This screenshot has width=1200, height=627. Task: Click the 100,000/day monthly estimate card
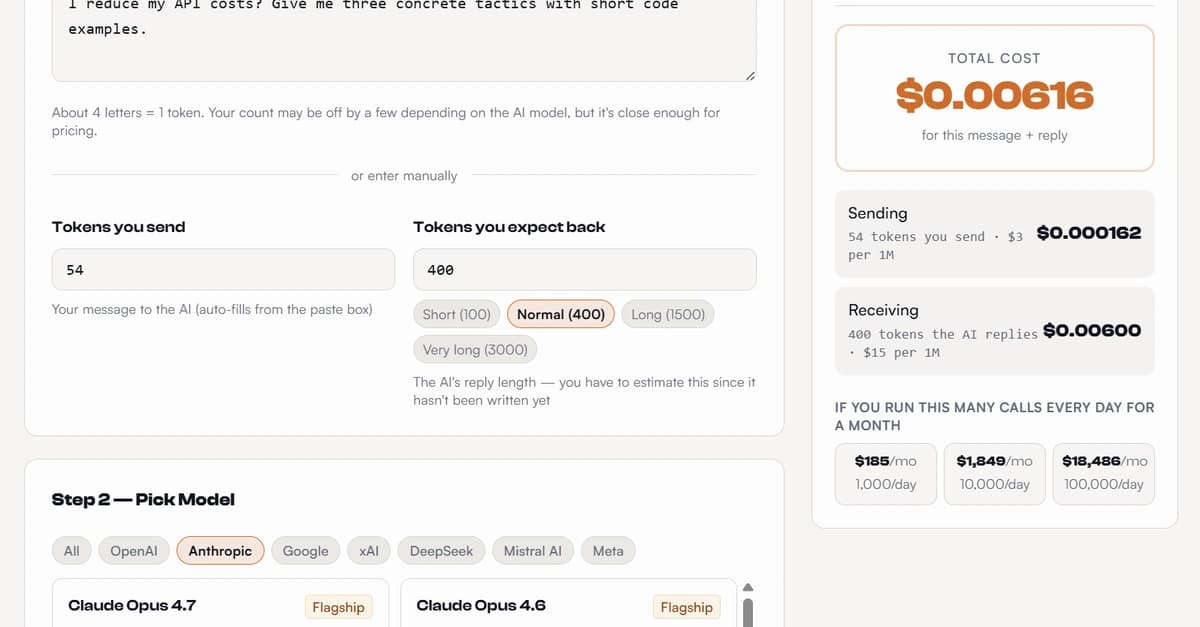[1104, 473]
